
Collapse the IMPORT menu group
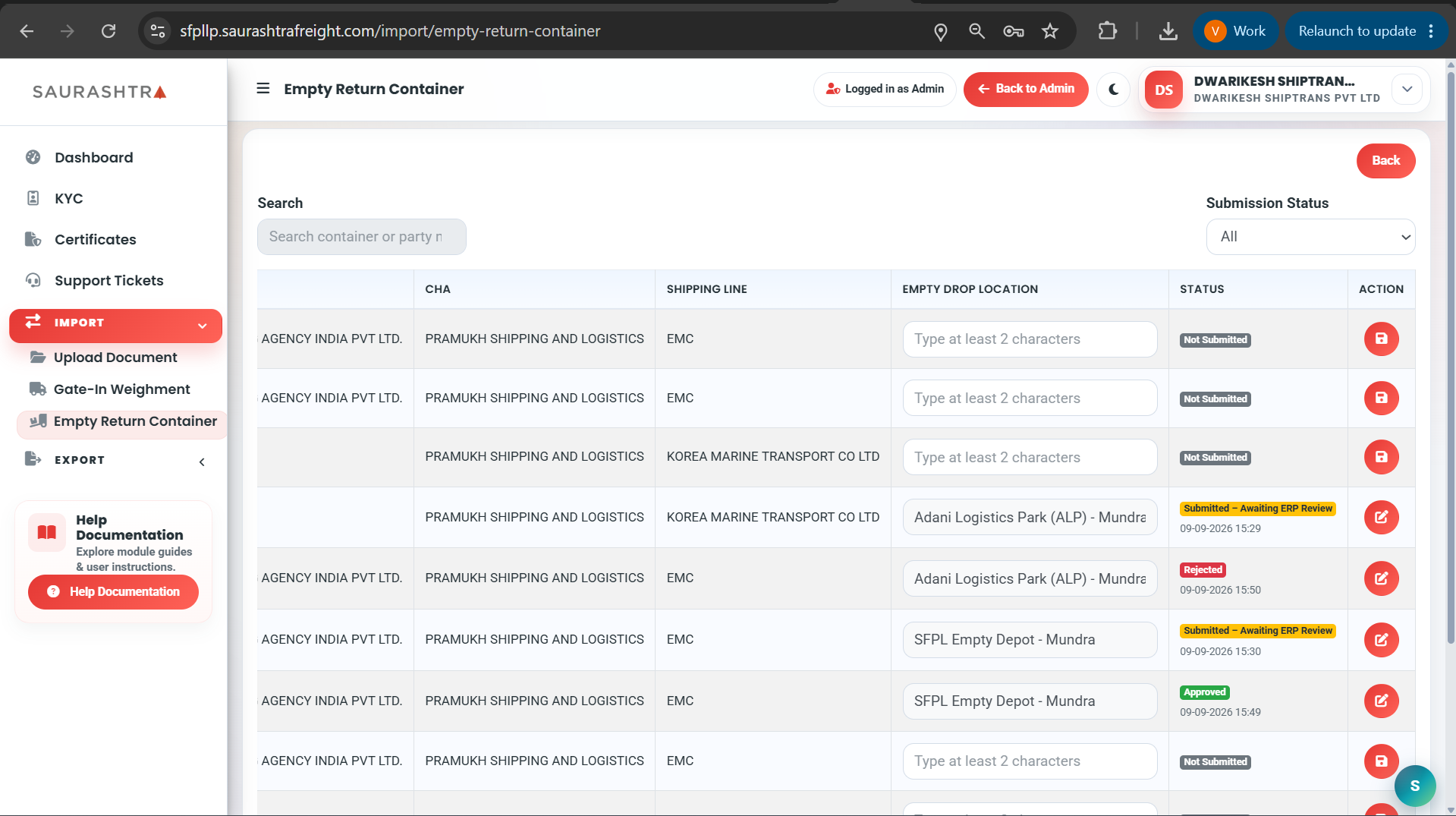point(115,325)
